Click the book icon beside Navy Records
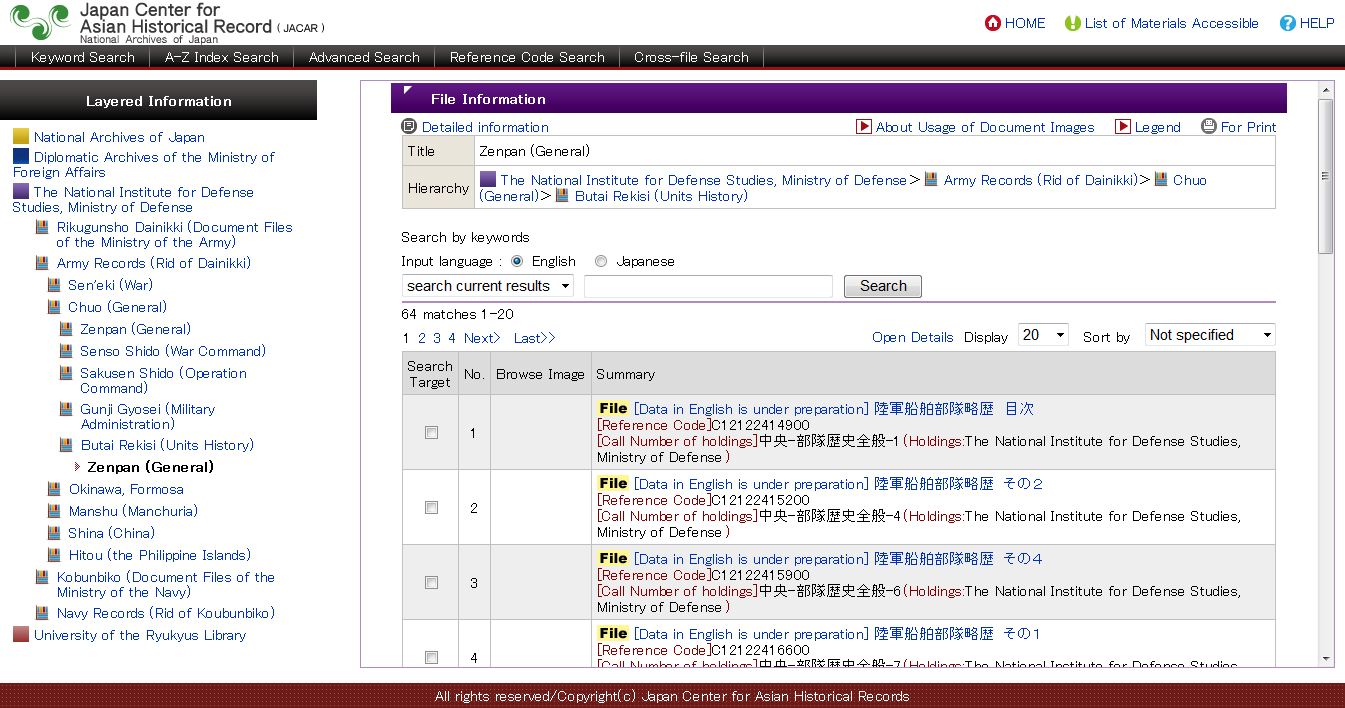The width and height of the screenshot is (1345, 708). click(x=42, y=613)
